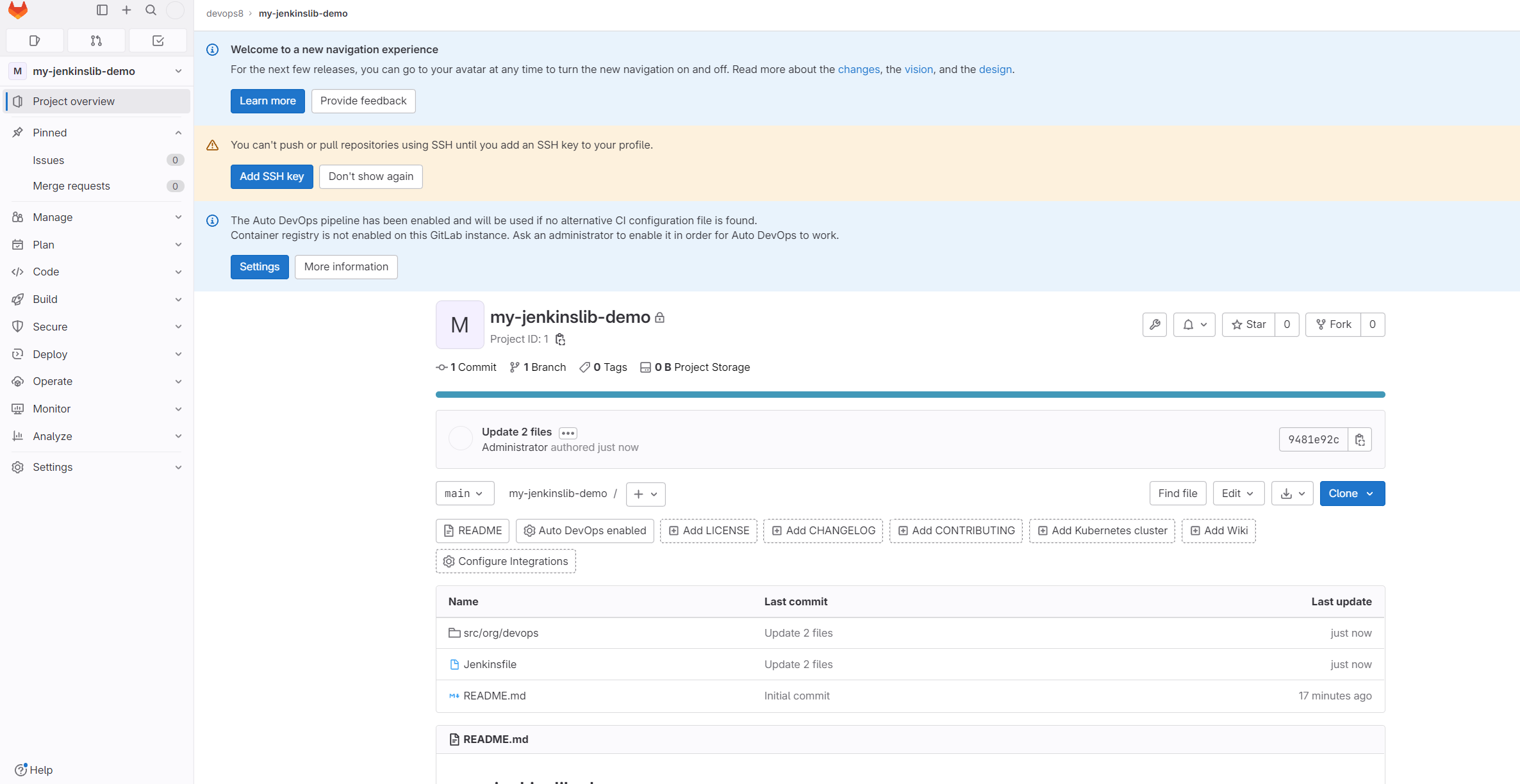Open the user avatar menu

click(175, 10)
